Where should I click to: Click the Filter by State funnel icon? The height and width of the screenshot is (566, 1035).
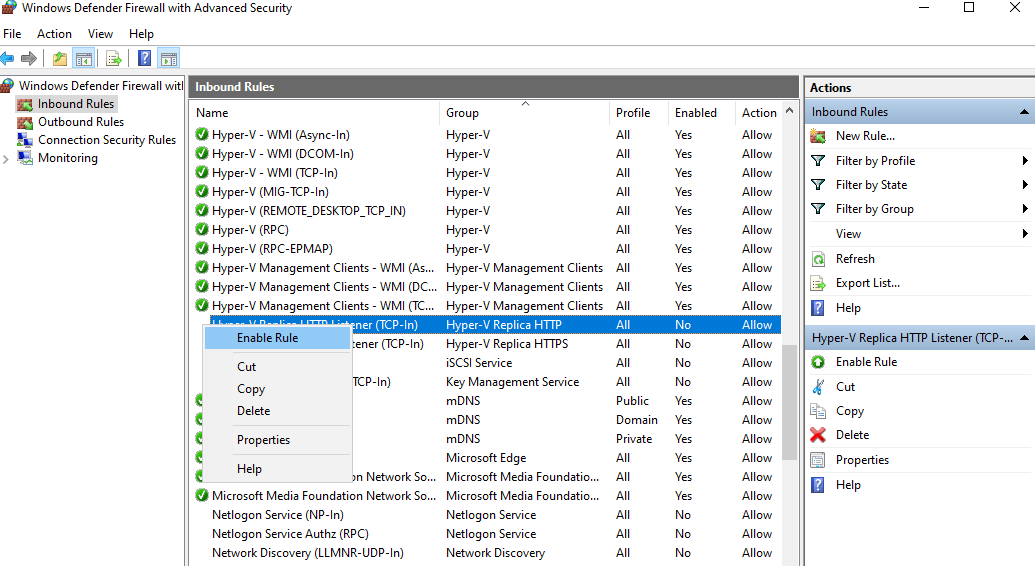point(818,185)
